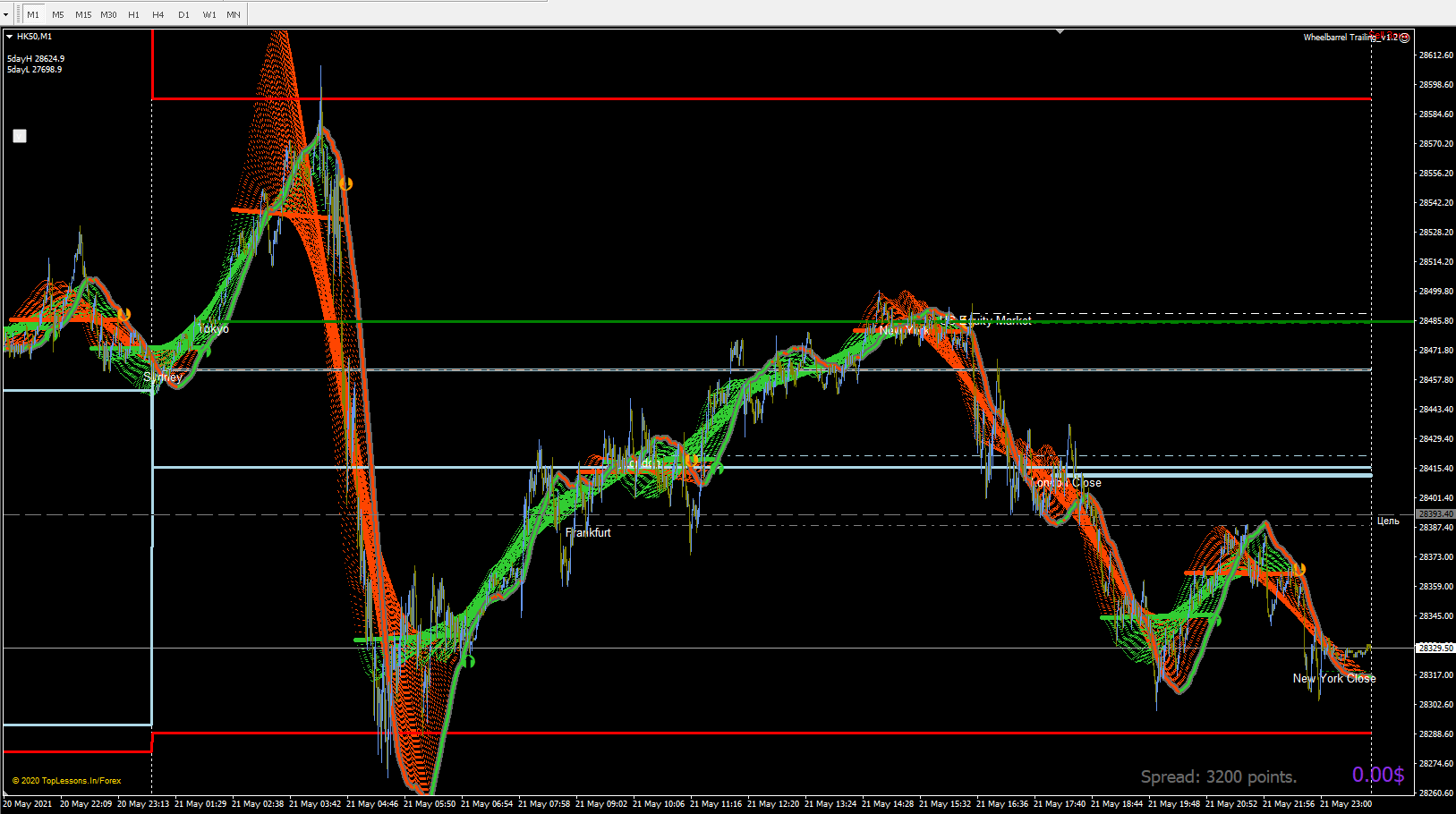Click the 28260.60 price scale value

[x=1435, y=793]
